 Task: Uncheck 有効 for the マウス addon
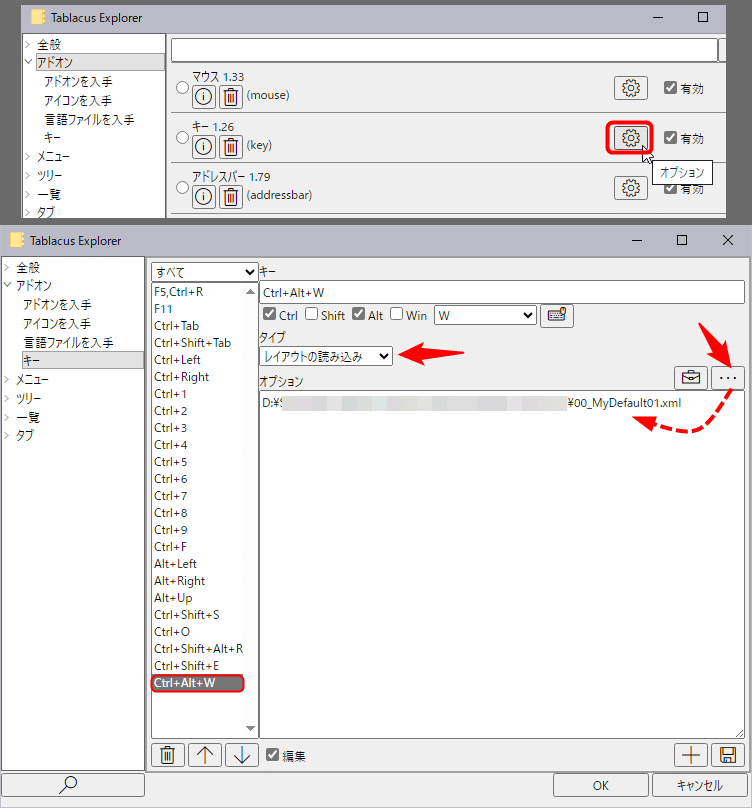[671, 88]
